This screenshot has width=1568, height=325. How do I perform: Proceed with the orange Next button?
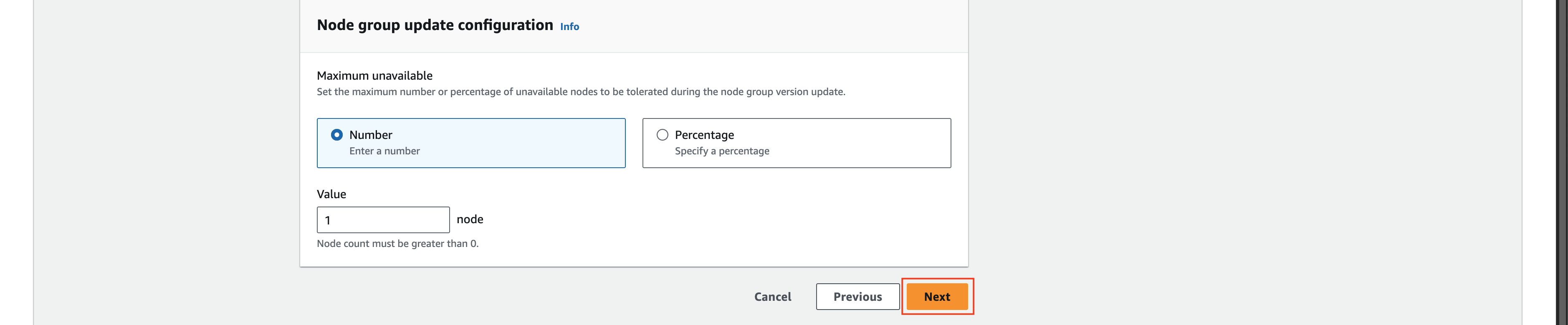[937, 297]
